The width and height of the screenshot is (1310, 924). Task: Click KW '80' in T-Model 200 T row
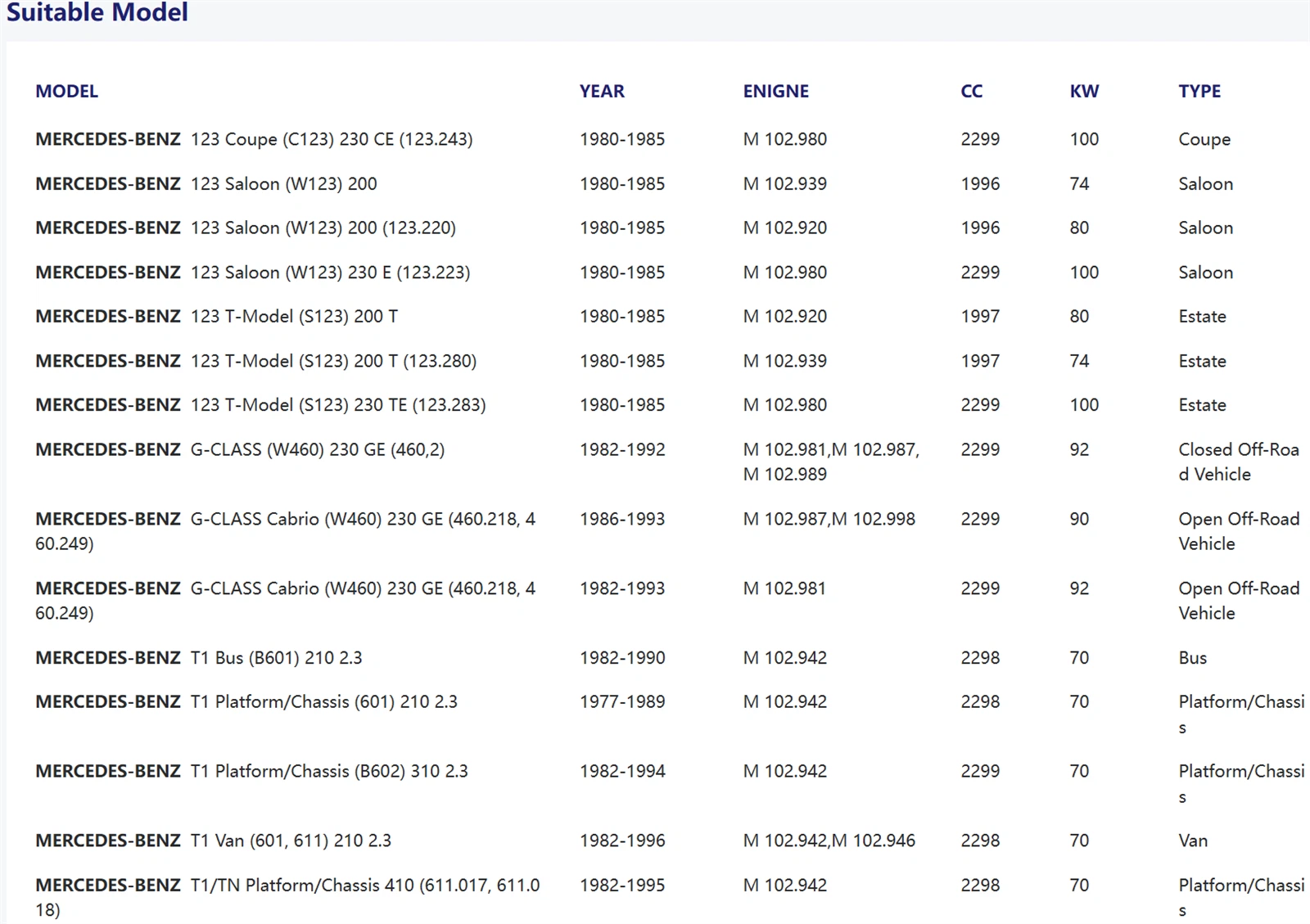[1079, 317]
